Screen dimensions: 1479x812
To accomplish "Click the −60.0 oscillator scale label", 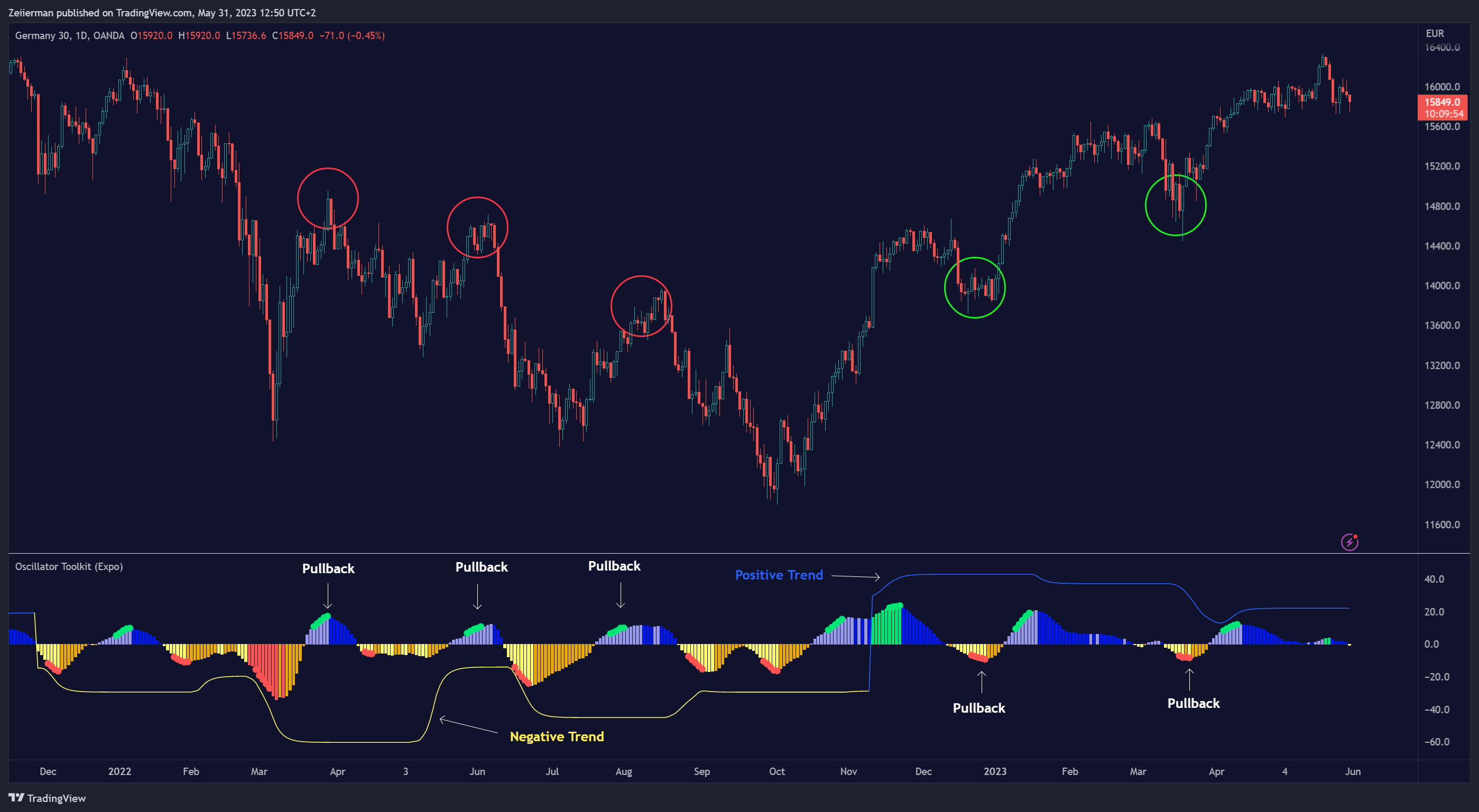I will [x=1437, y=742].
